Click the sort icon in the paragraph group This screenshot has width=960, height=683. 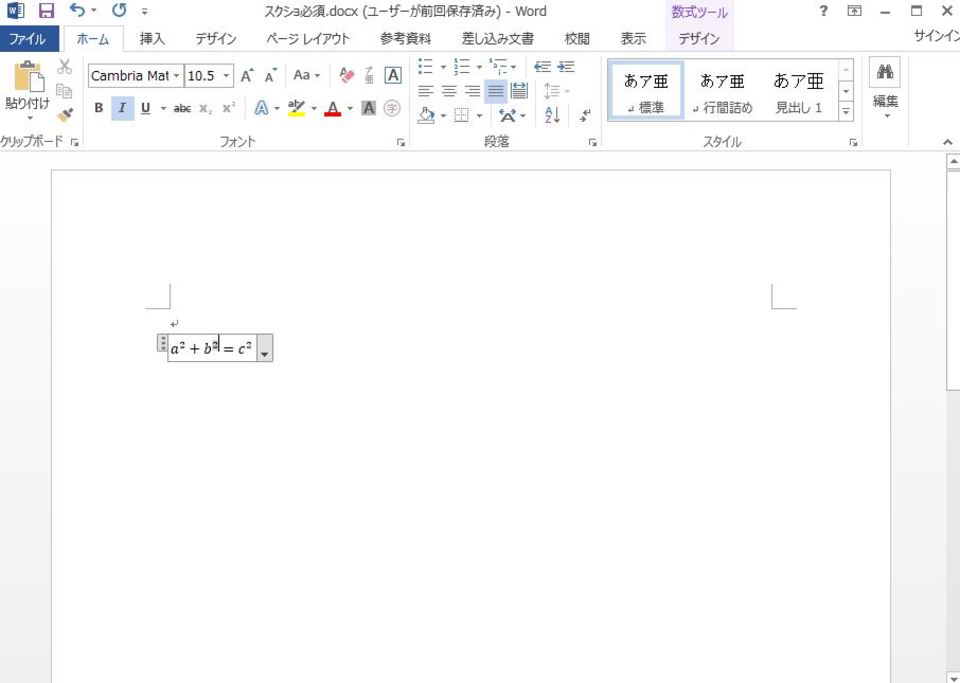551,115
